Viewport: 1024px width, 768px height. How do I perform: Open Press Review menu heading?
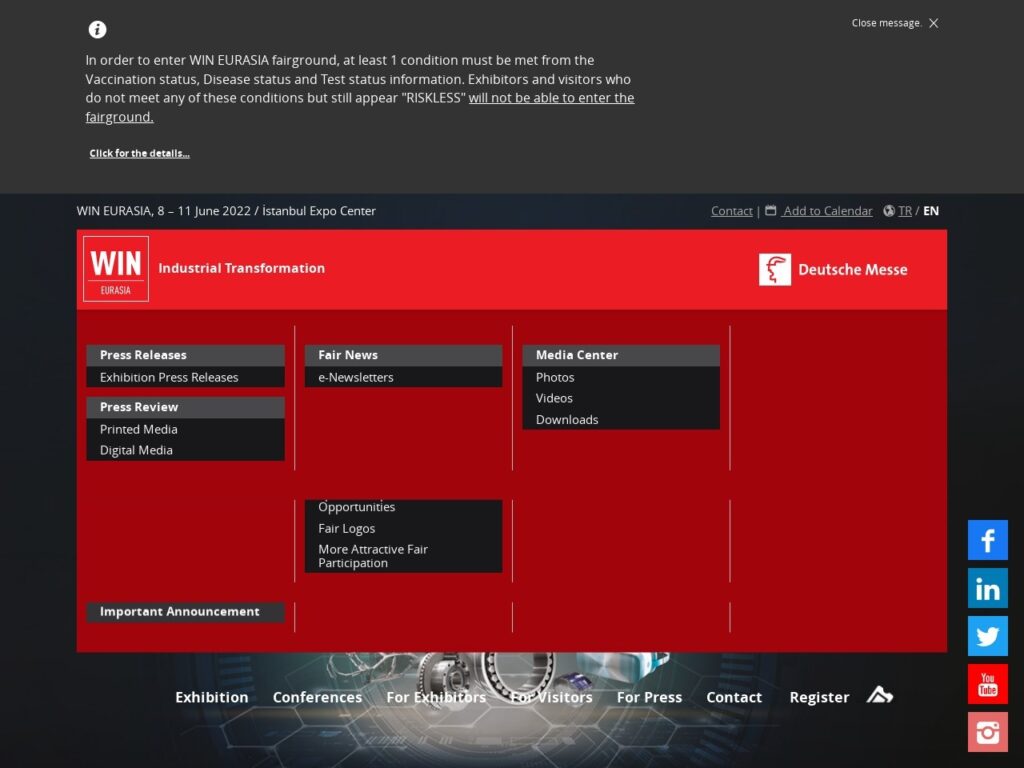tap(185, 407)
